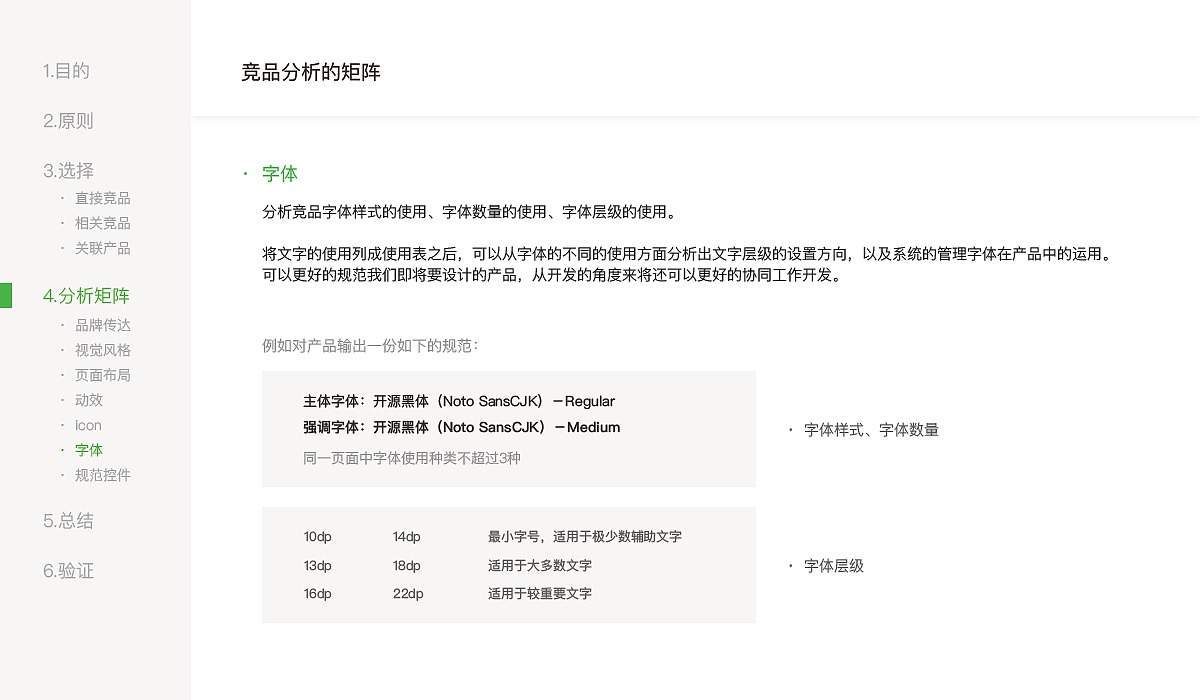Open the "6.验证" section
Image resolution: width=1200 pixels, height=700 pixels.
(x=66, y=571)
